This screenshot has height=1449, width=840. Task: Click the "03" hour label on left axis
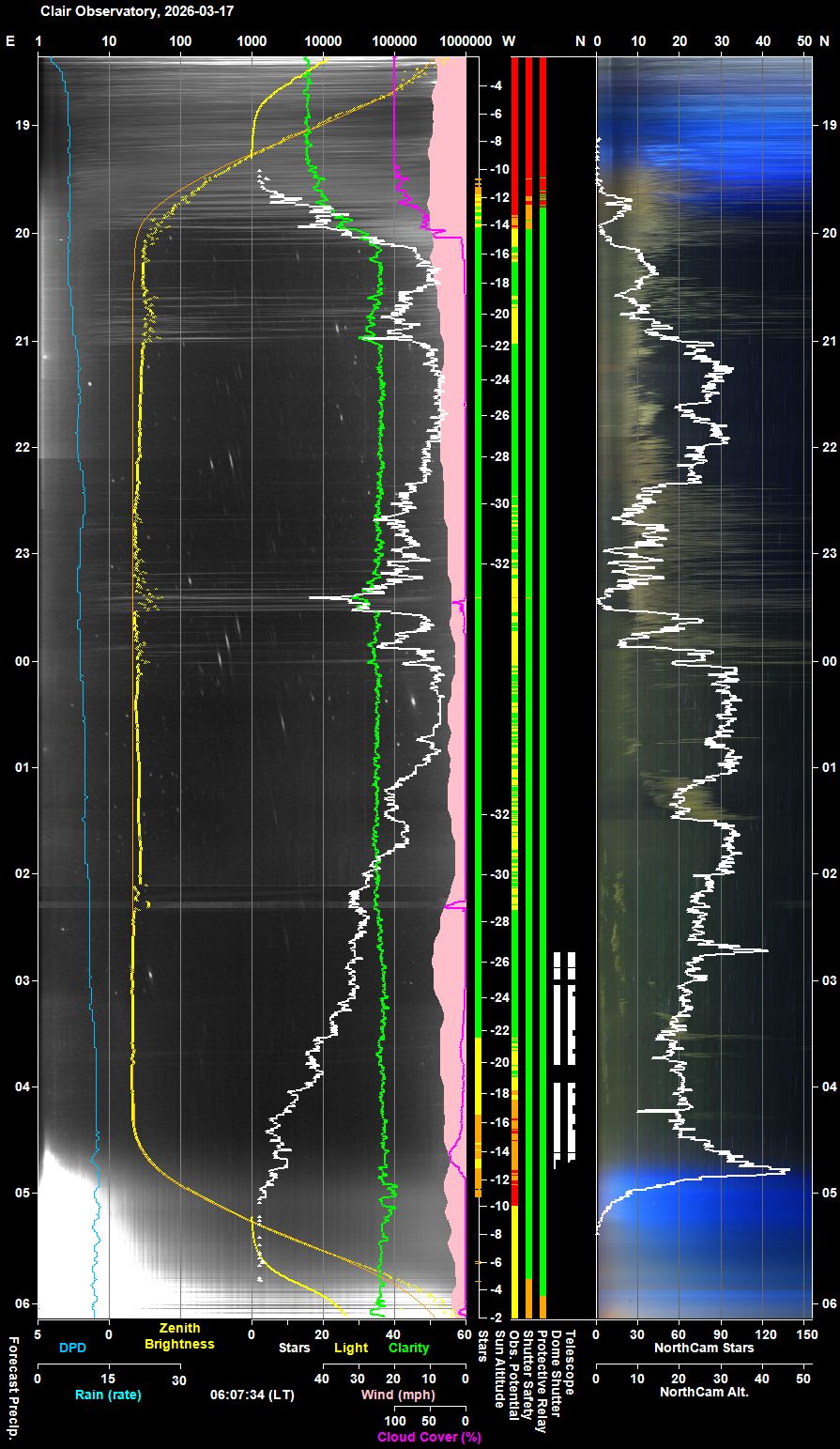[23, 980]
